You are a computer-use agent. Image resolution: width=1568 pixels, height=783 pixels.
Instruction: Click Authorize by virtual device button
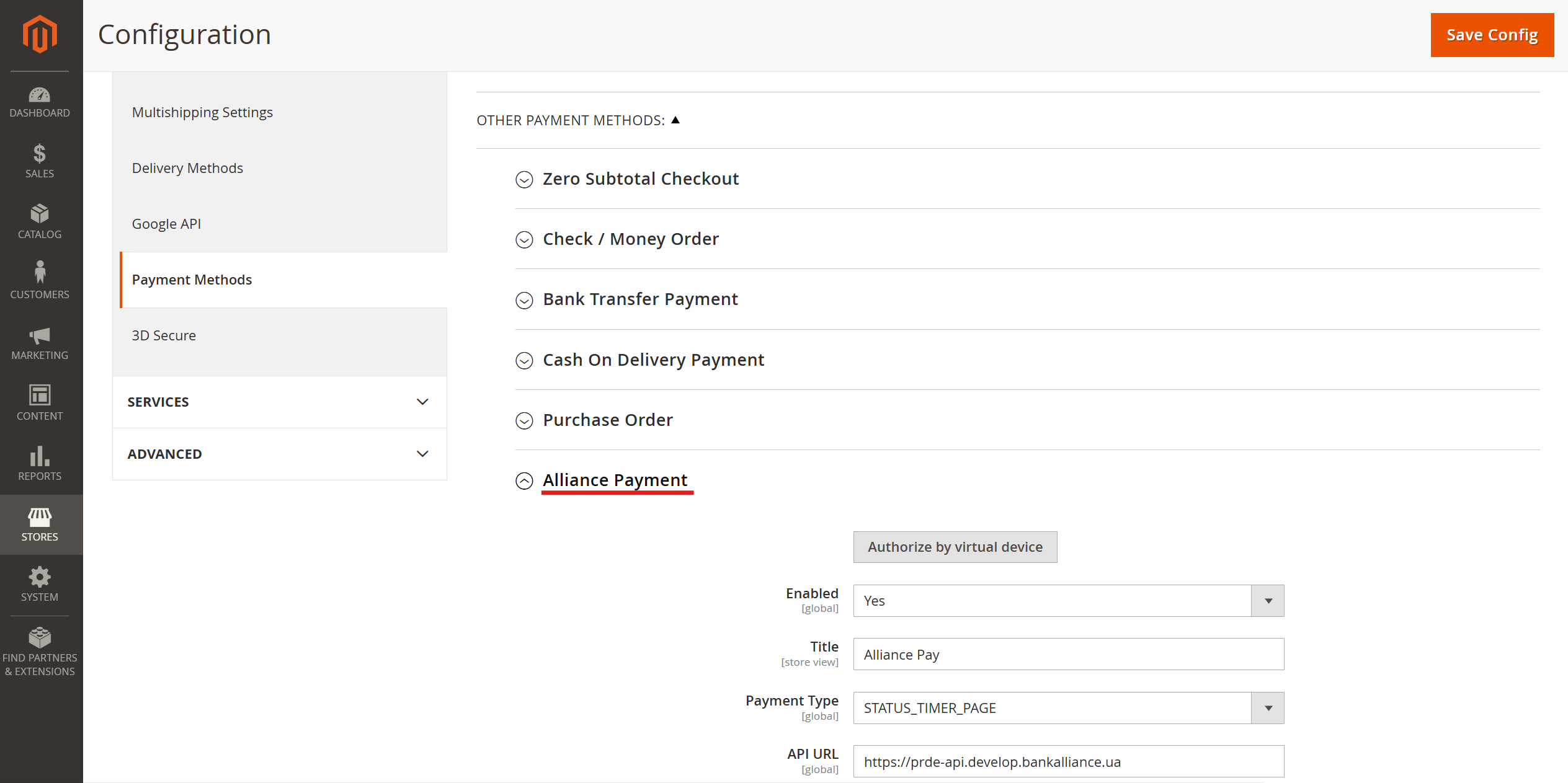tap(955, 547)
